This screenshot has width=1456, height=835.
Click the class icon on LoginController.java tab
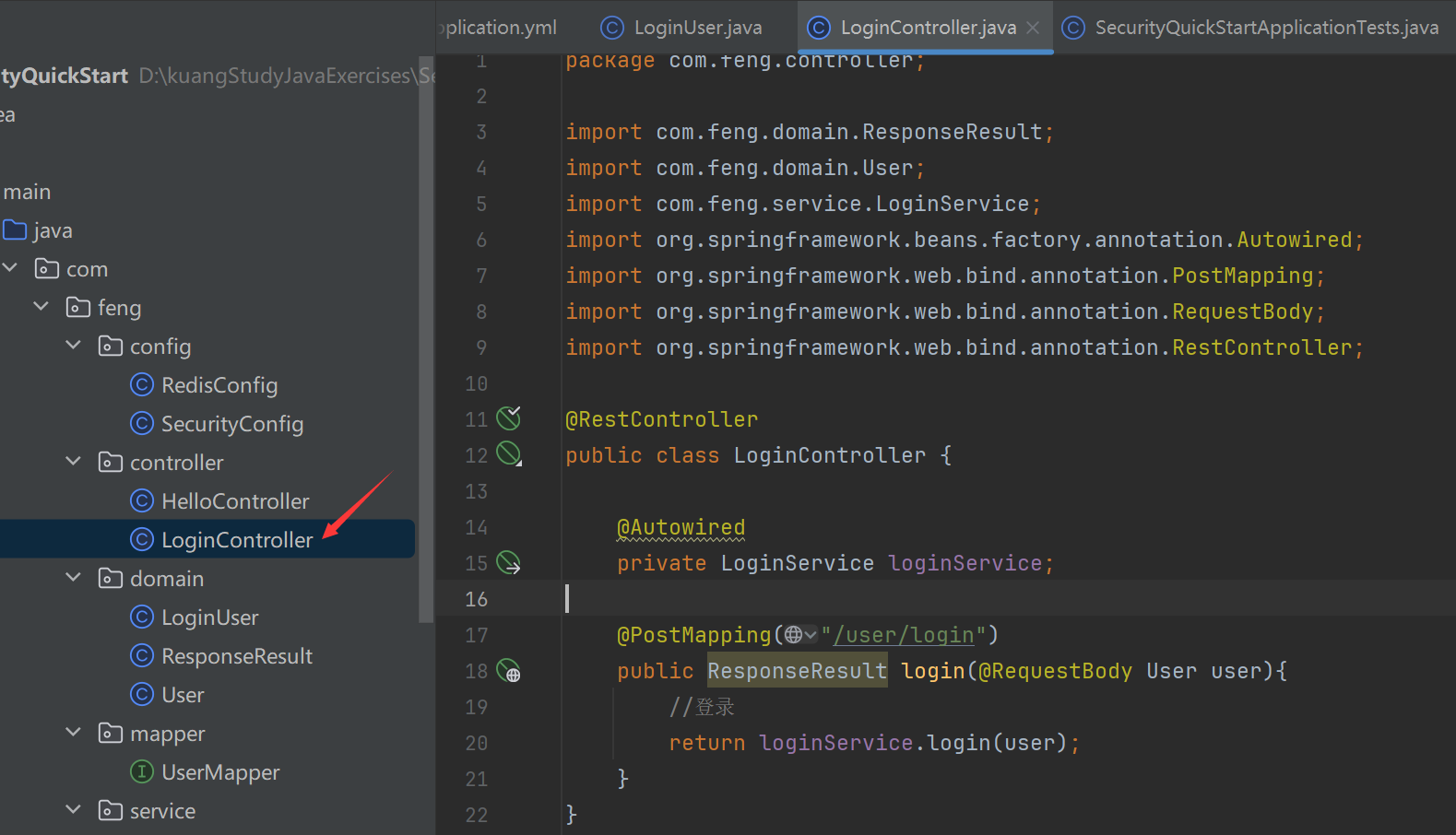[x=819, y=28]
